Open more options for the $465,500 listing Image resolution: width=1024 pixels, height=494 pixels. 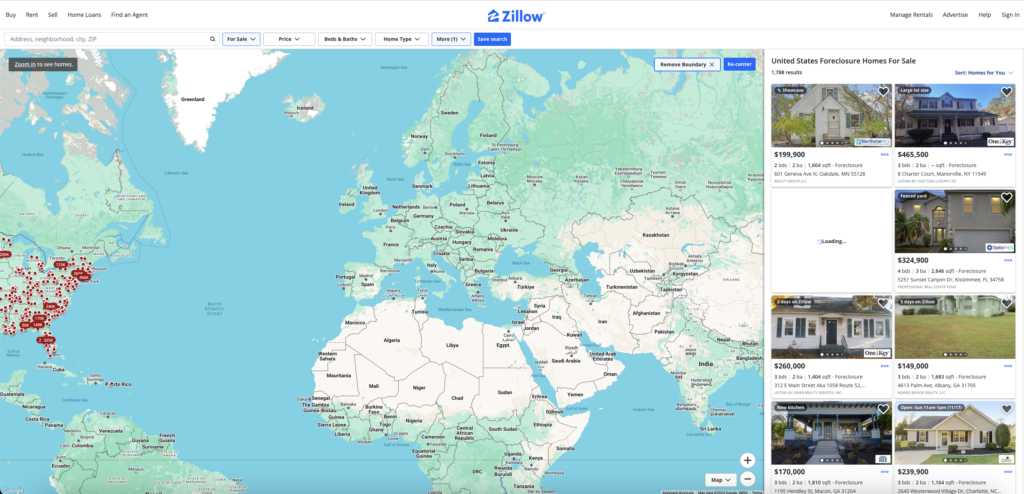1008,155
